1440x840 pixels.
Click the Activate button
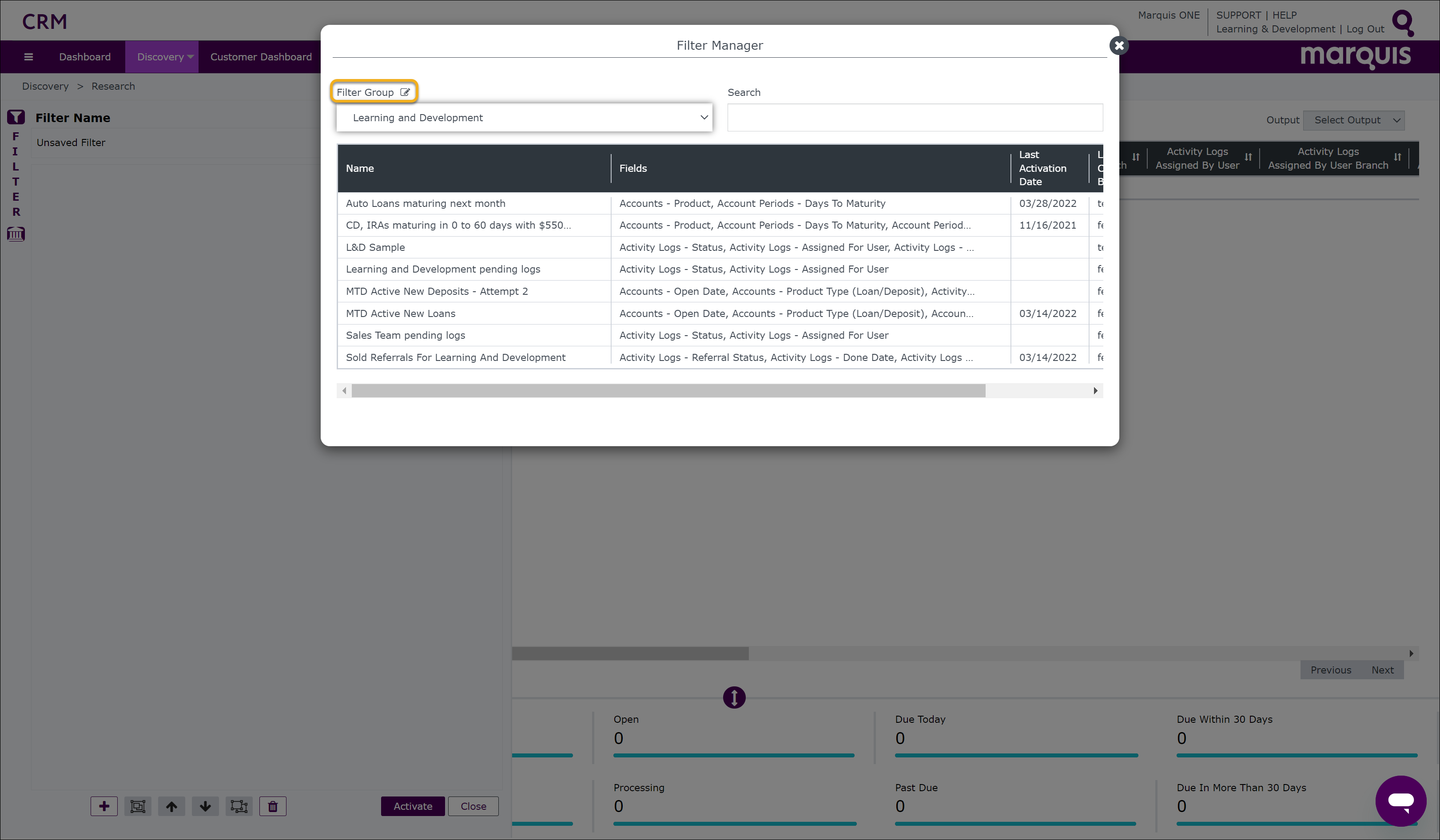(413, 806)
